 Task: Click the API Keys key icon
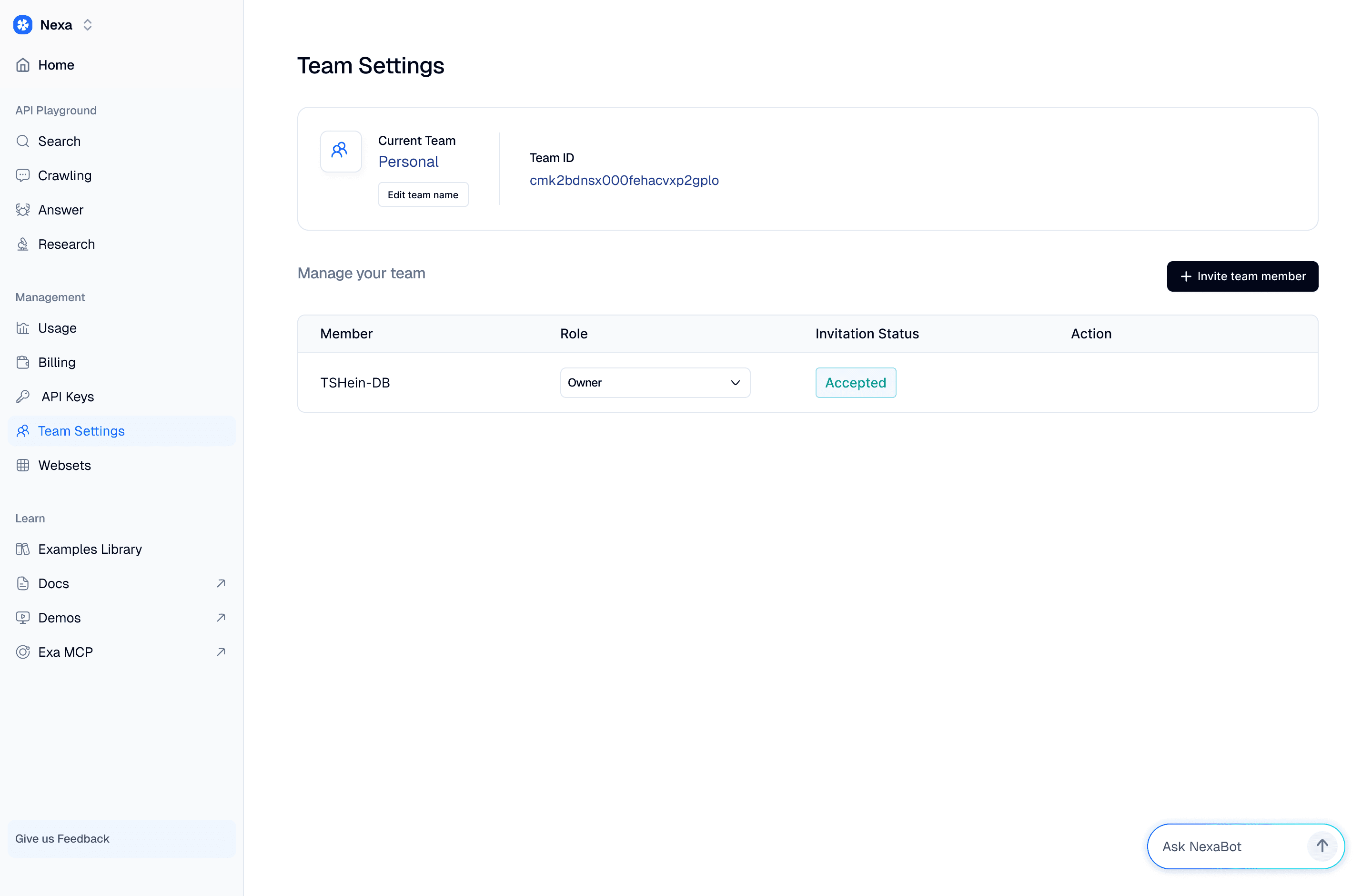coord(22,397)
